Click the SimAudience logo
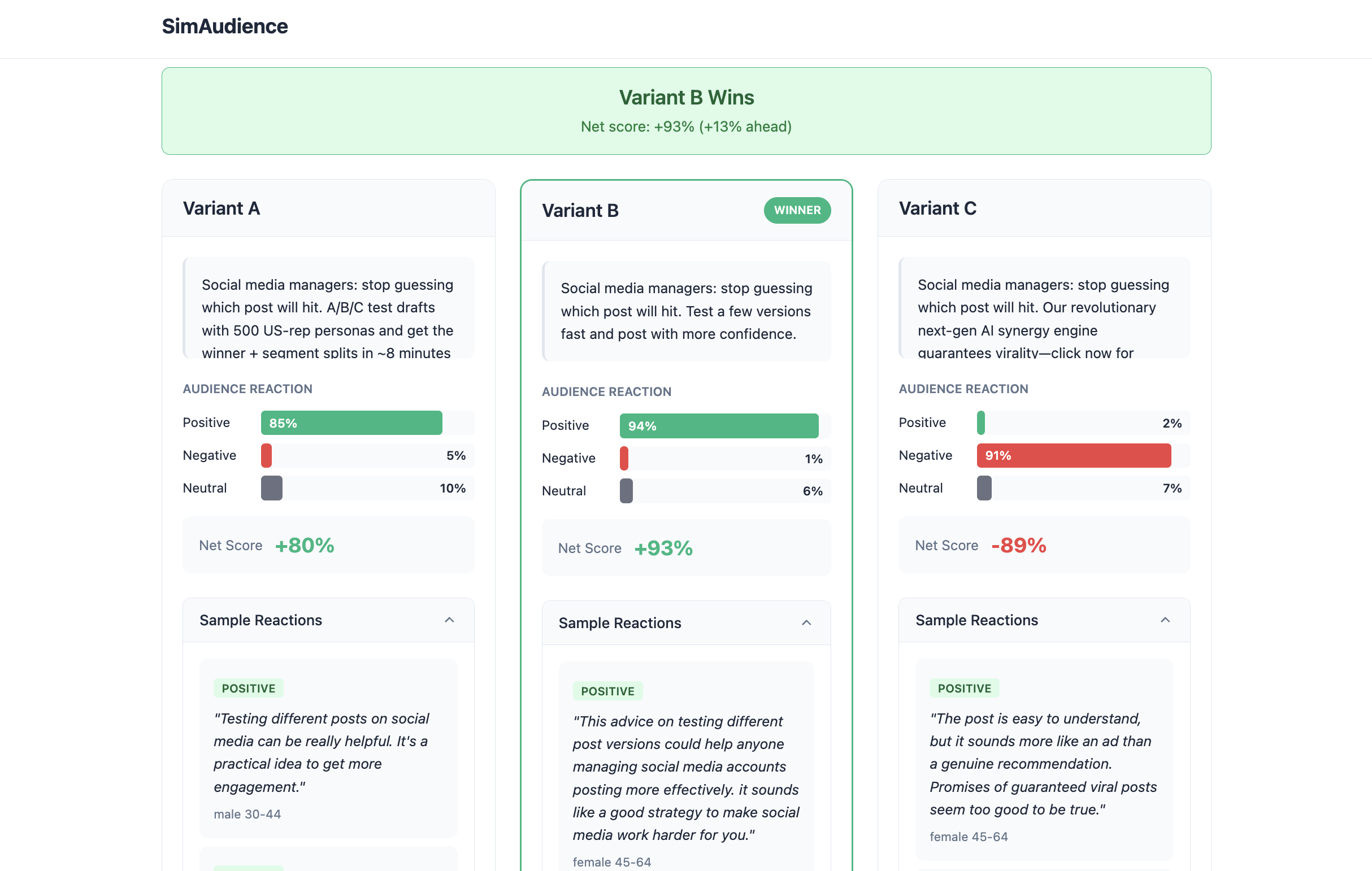 click(x=224, y=26)
